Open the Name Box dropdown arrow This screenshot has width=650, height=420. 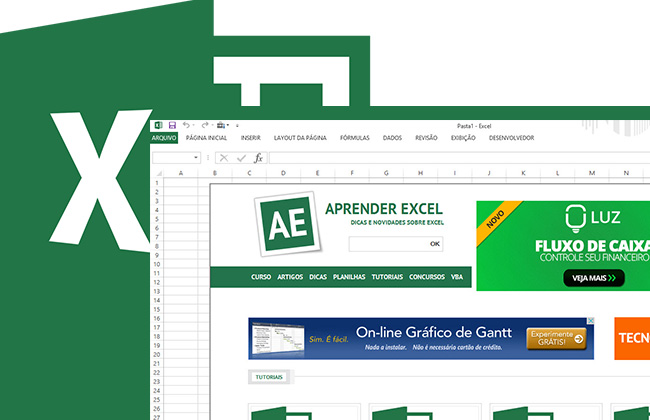click(x=196, y=158)
